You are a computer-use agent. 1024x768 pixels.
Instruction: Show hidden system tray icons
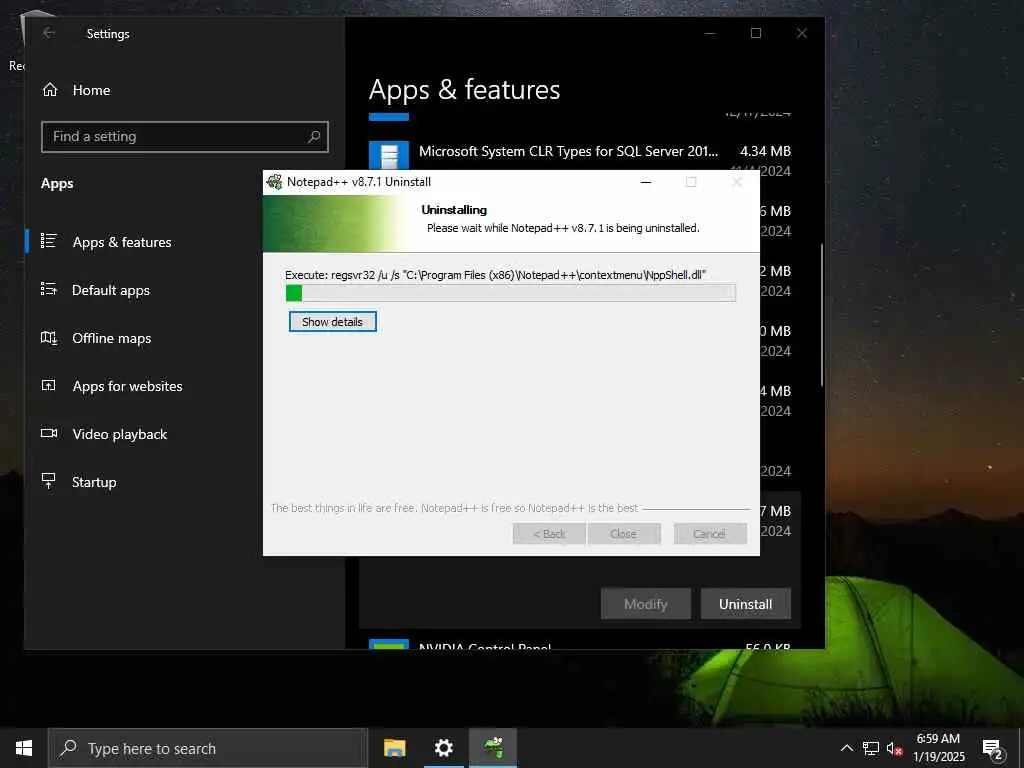(x=846, y=748)
